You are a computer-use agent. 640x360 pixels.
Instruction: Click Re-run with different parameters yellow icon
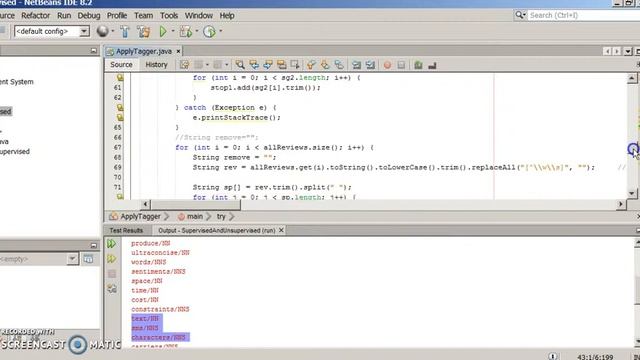(x=111, y=259)
